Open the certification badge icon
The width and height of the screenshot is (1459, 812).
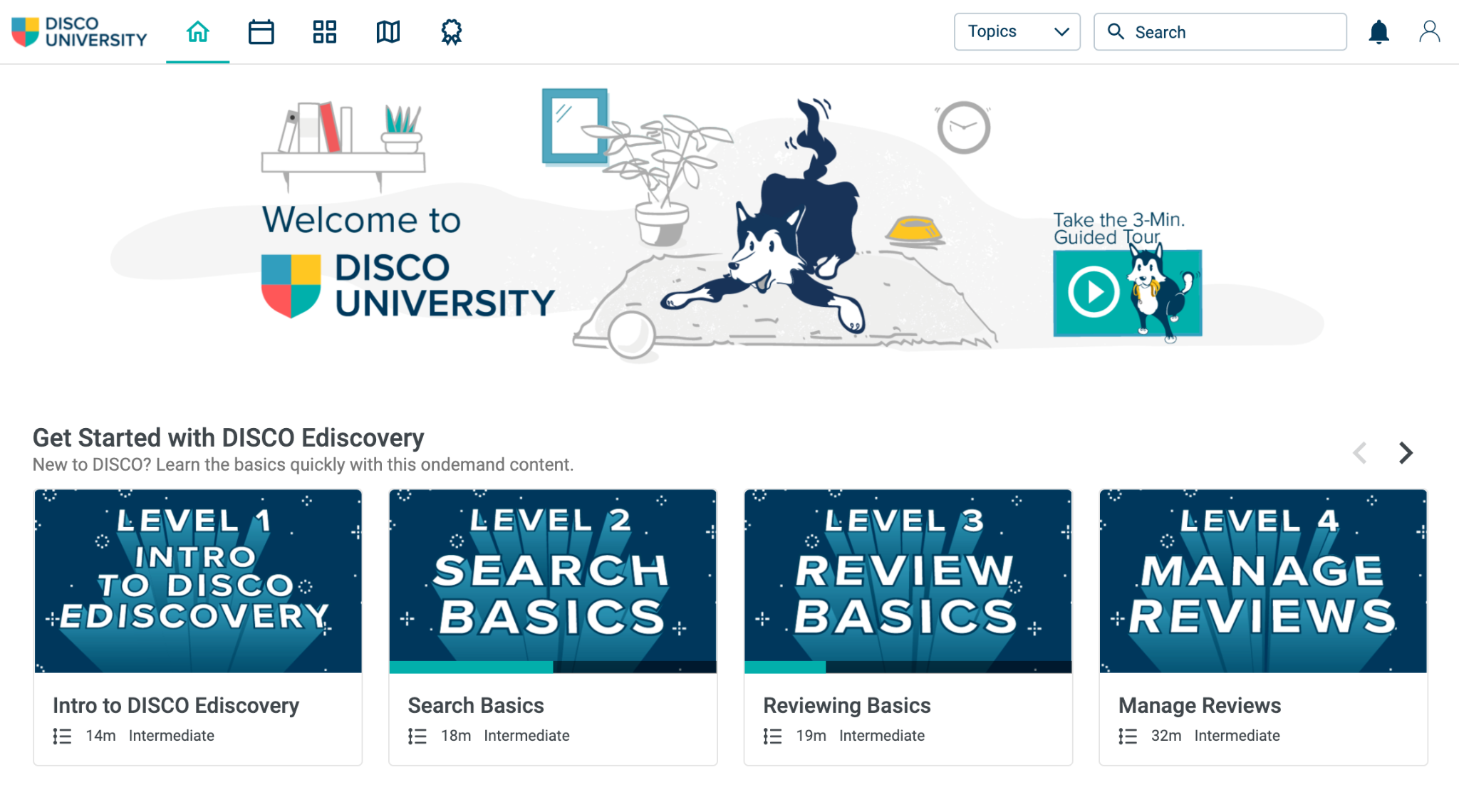(451, 32)
